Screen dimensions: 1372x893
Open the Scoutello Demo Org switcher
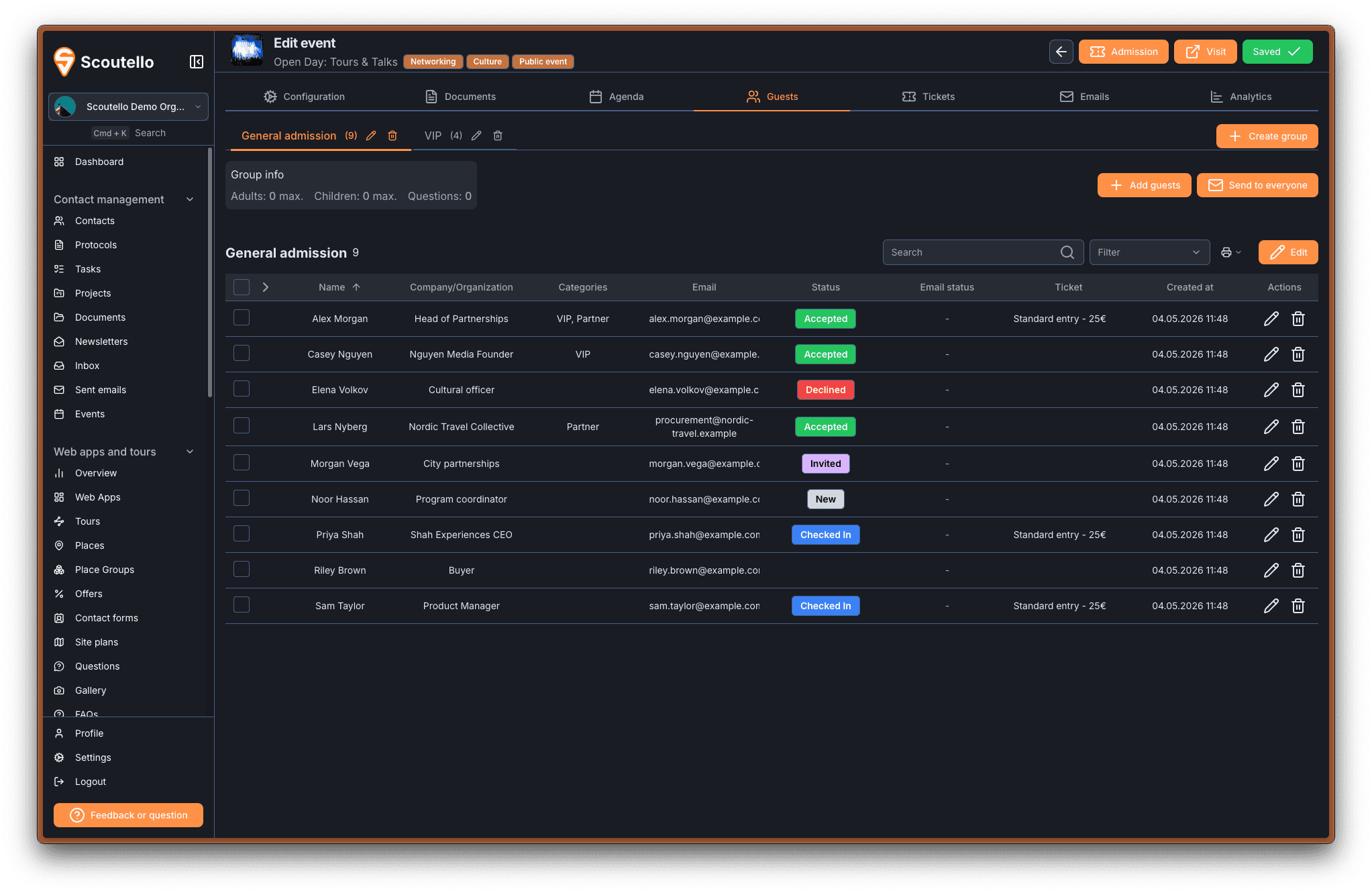pyautogui.click(x=128, y=107)
